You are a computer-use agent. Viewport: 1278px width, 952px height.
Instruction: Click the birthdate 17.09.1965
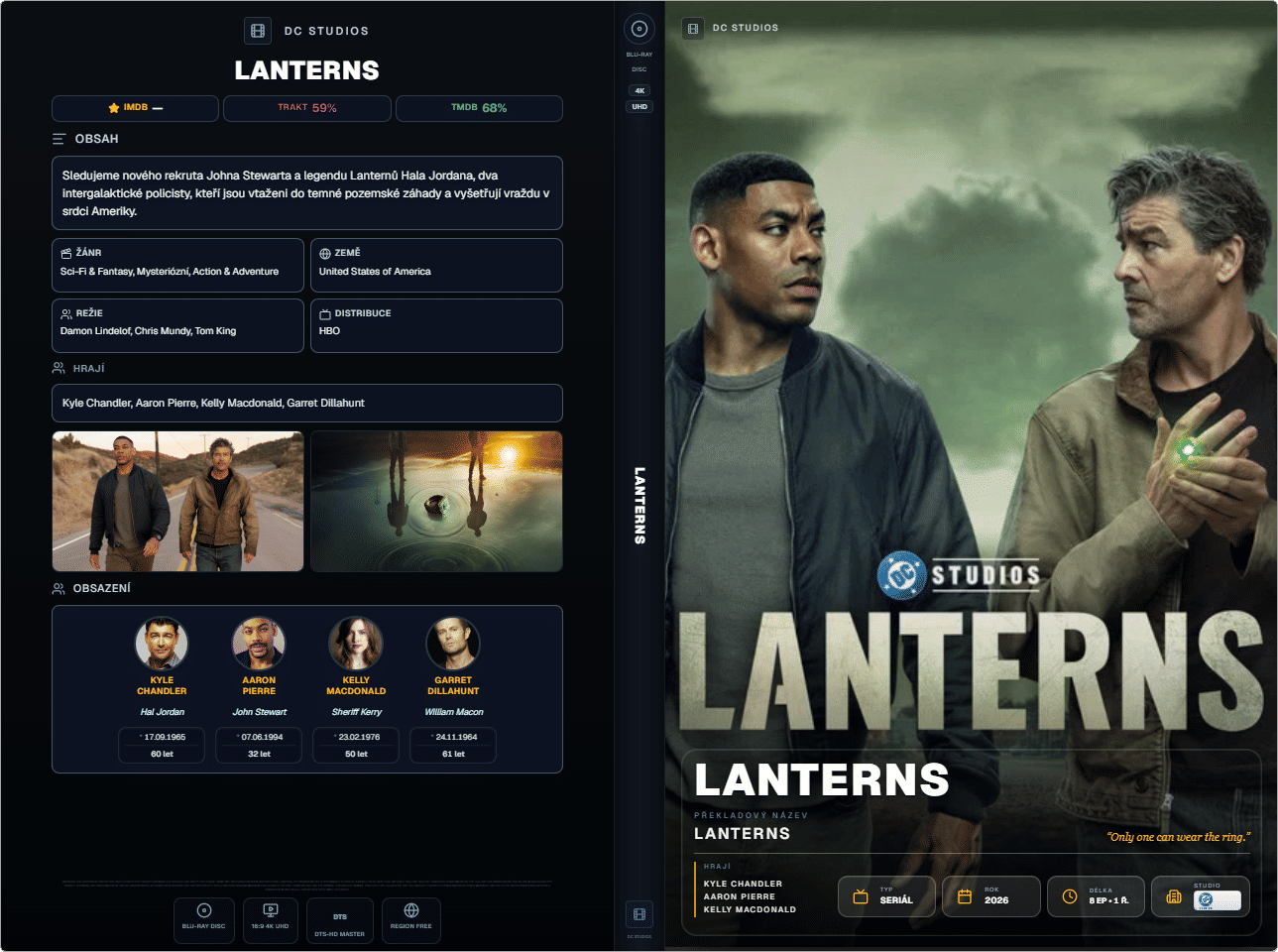click(x=165, y=737)
